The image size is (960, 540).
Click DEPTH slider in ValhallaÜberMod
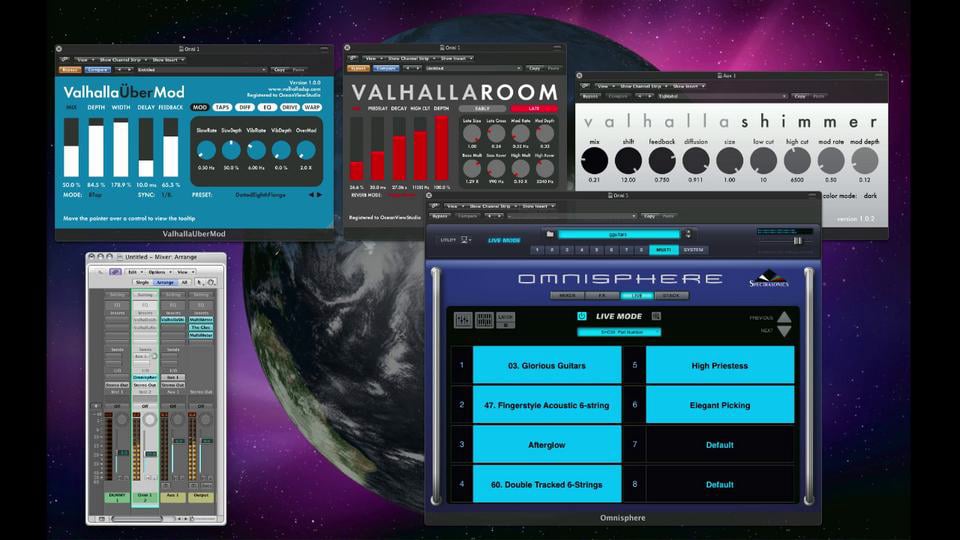[x=96, y=148]
